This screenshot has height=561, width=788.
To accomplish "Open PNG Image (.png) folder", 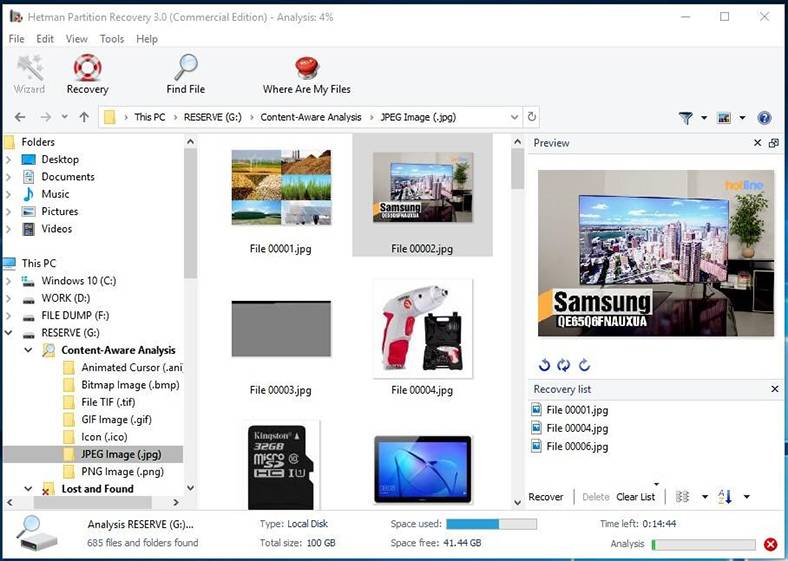I will pyautogui.click(x=122, y=472).
